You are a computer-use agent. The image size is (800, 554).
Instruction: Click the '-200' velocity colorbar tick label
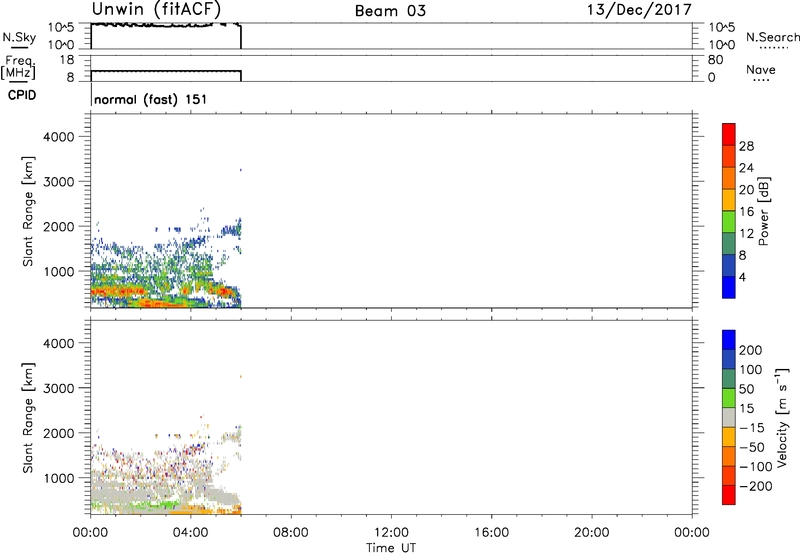pos(756,486)
